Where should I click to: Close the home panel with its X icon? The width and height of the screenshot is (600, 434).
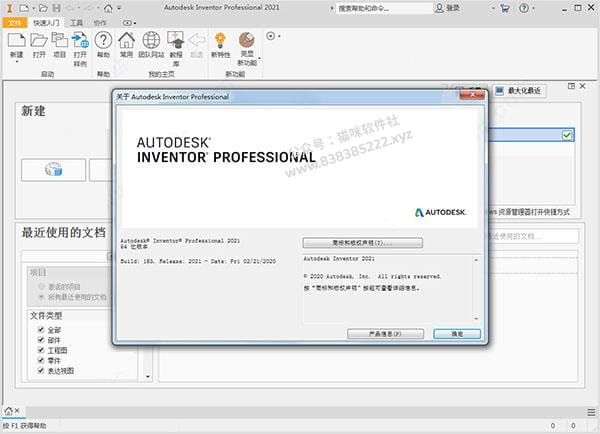582,86
